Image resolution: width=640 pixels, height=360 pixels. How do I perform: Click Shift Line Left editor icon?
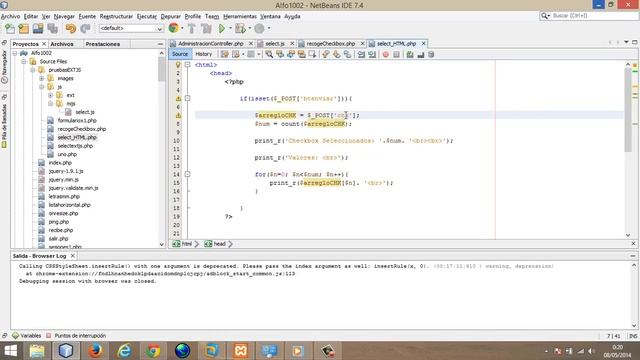(361, 54)
